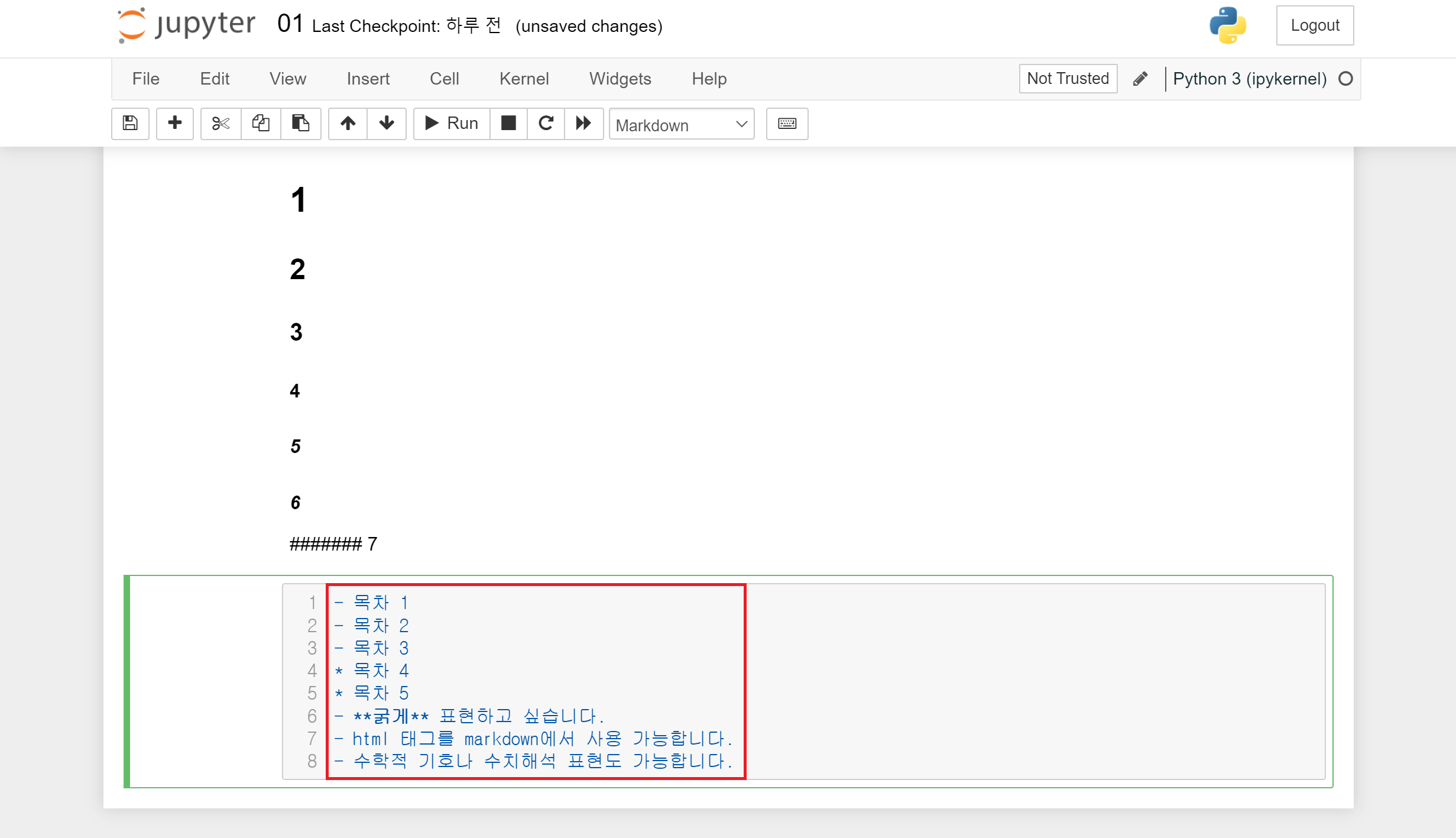Click the save and checkpoint icon
Image resolution: width=1456 pixels, height=838 pixels.
coord(130,123)
